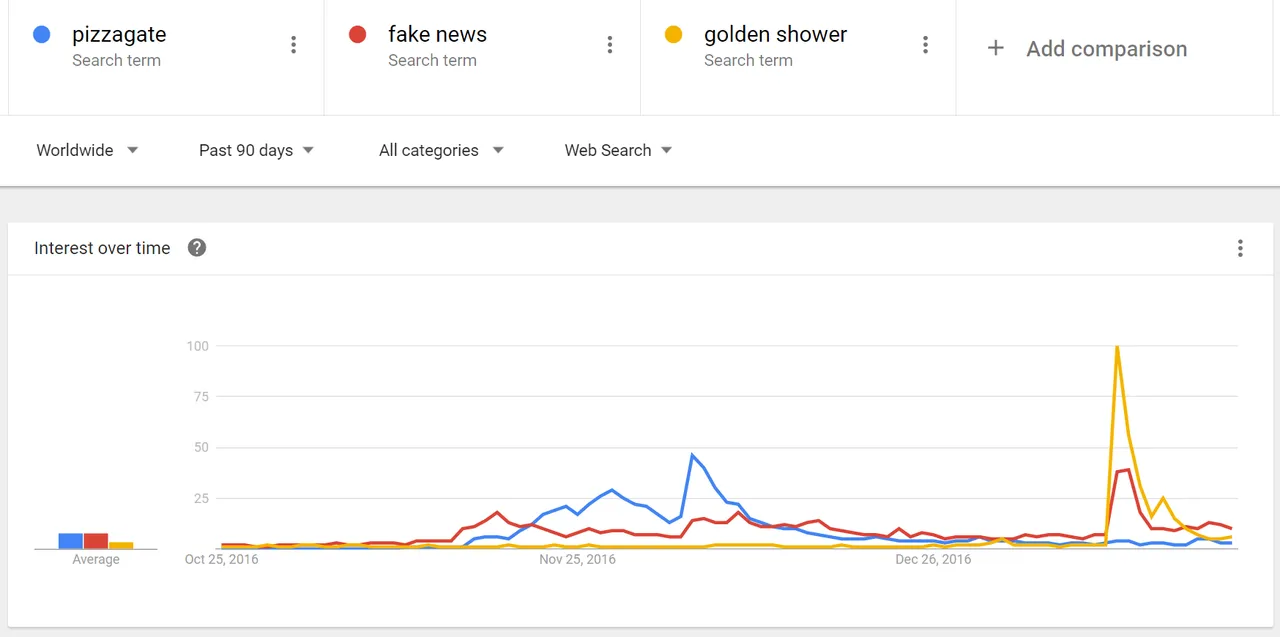Click the yellow dot next to golden shower

(x=673, y=35)
